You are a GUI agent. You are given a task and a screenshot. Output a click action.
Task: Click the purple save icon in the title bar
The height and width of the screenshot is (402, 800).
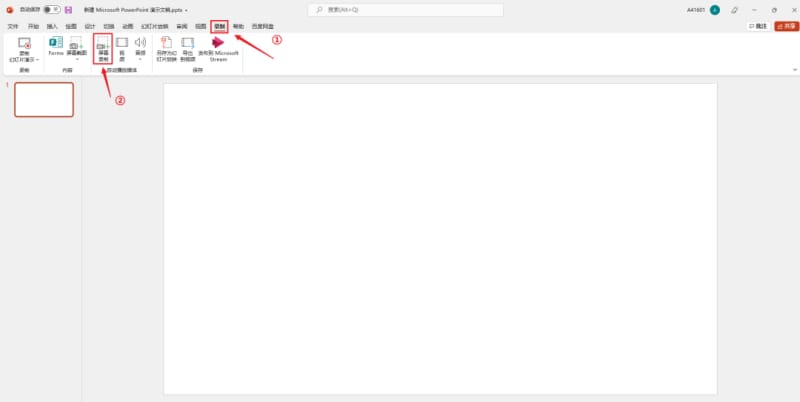[x=68, y=10]
